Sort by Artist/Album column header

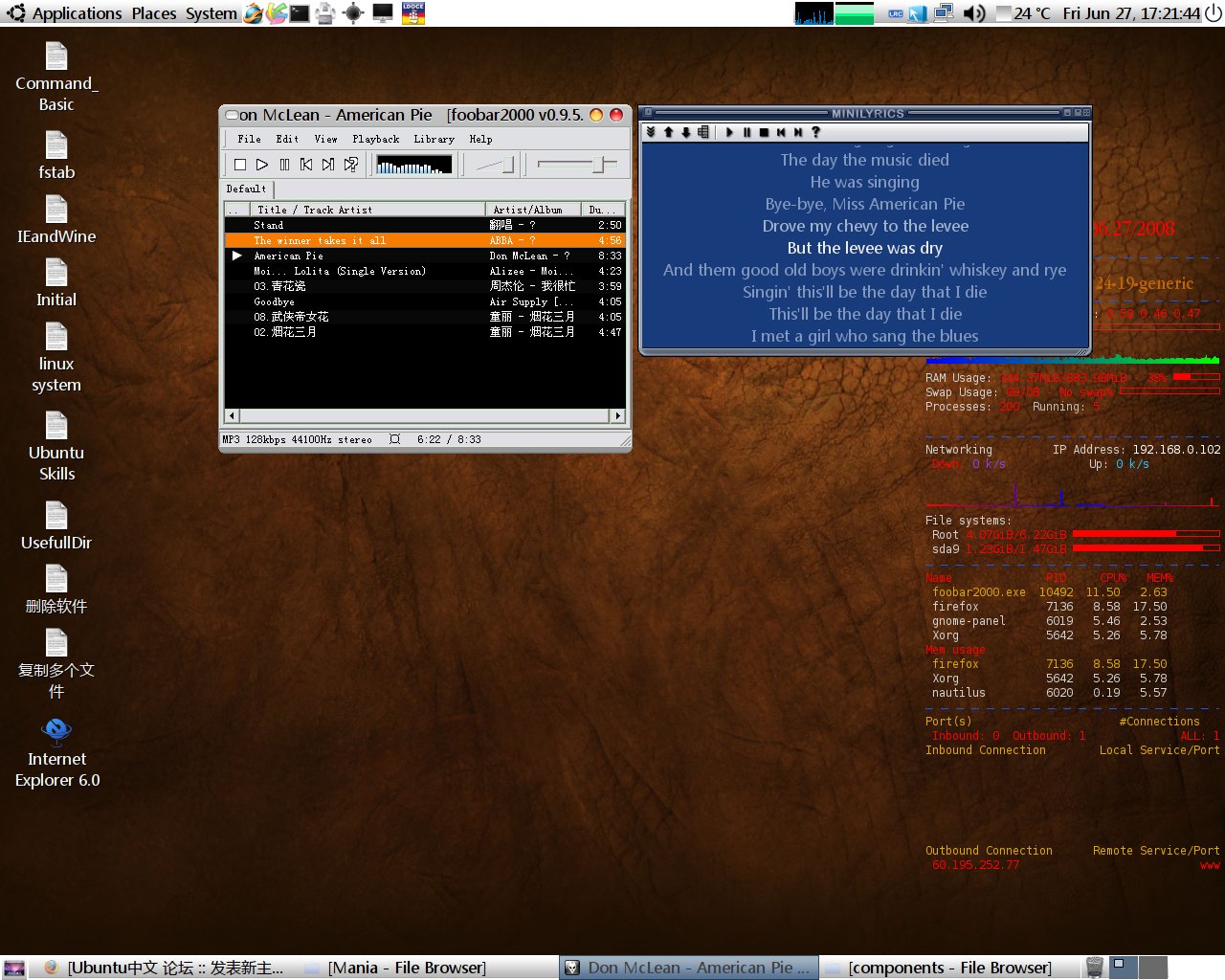(533, 210)
